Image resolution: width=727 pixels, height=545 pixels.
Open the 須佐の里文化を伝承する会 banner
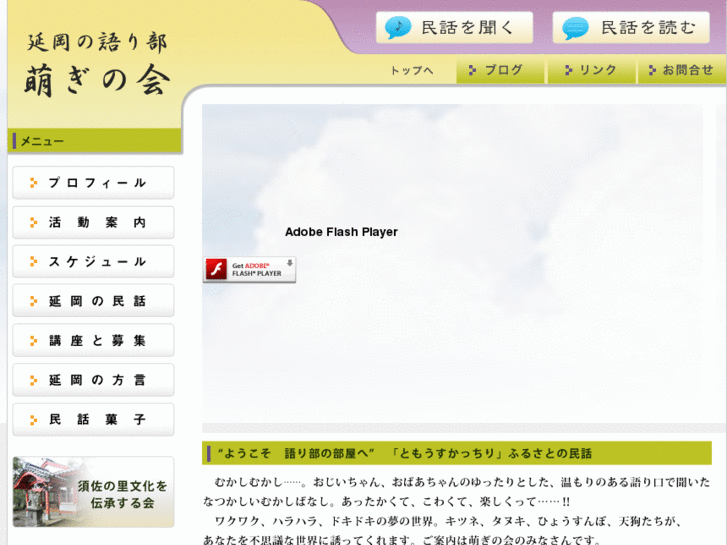93,492
